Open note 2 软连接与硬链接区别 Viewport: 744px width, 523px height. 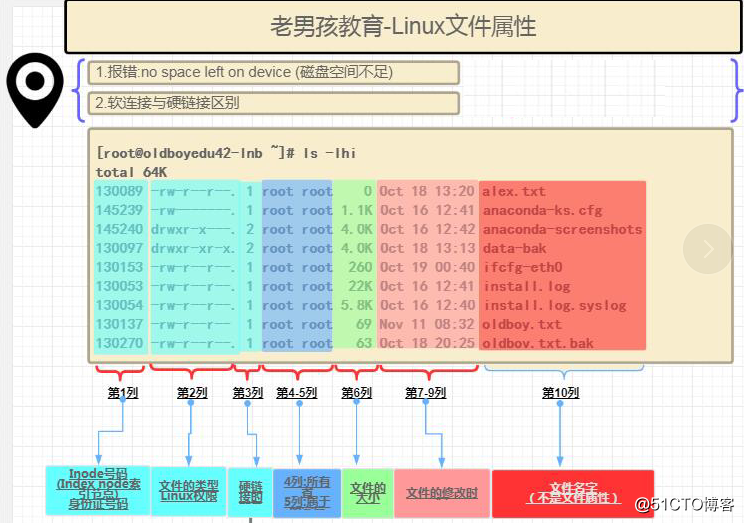click(x=273, y=103)
